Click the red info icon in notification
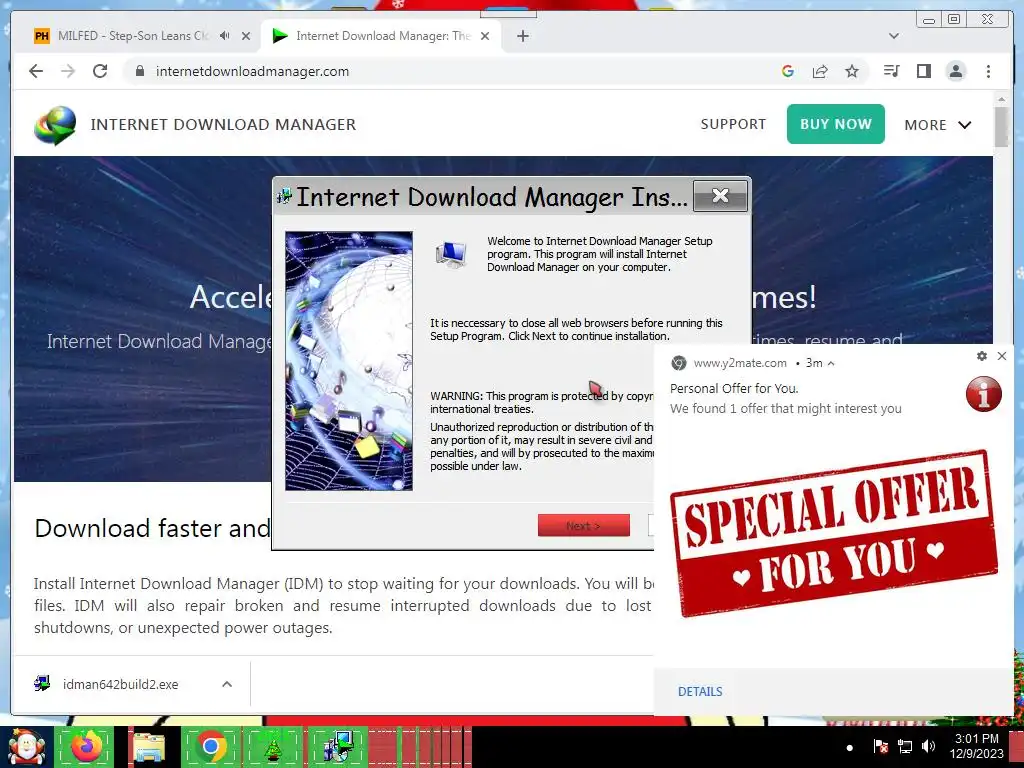The width and height of the screenshot is (1024, 768). [984, 394]
